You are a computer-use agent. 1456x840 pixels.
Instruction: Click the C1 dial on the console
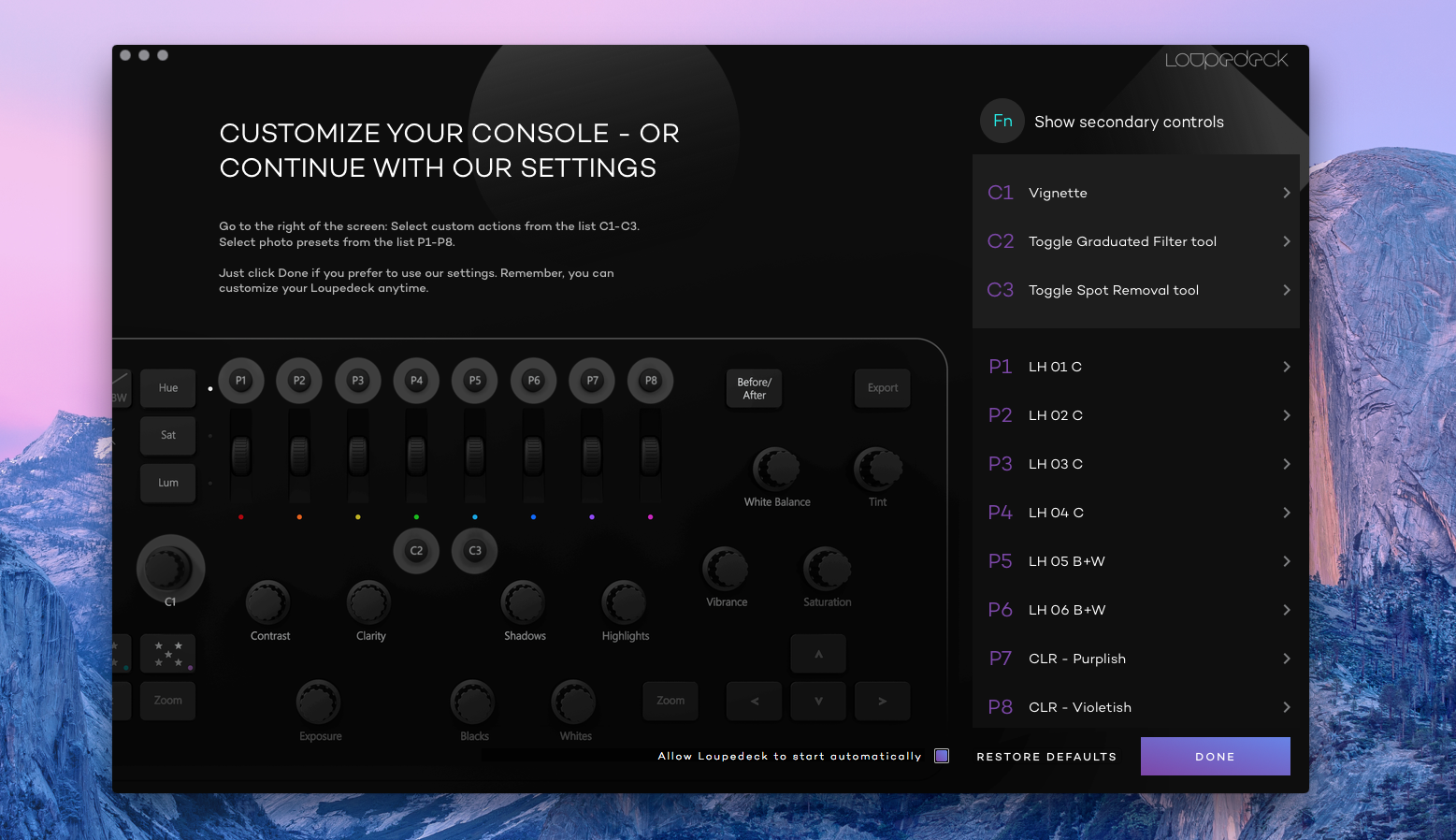170,569
